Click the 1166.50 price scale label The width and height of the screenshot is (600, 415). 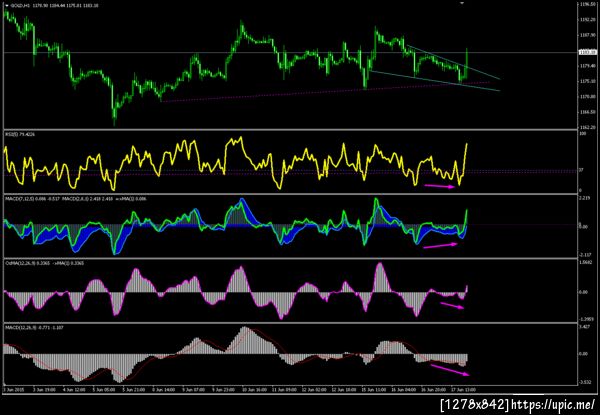tap(587, 112)
